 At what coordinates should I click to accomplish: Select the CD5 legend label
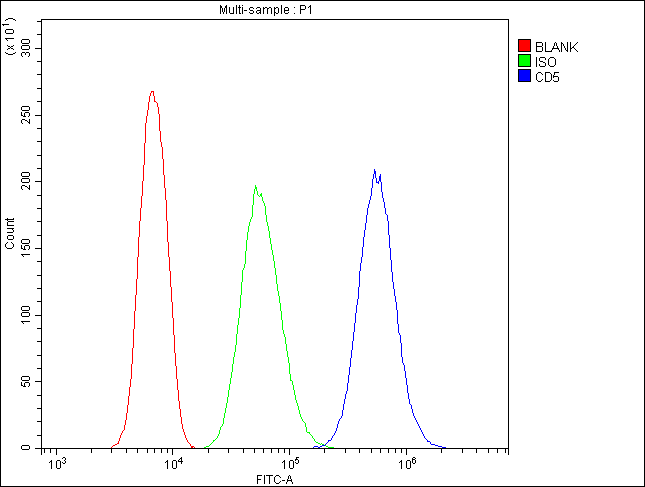[x=547, y=77]
